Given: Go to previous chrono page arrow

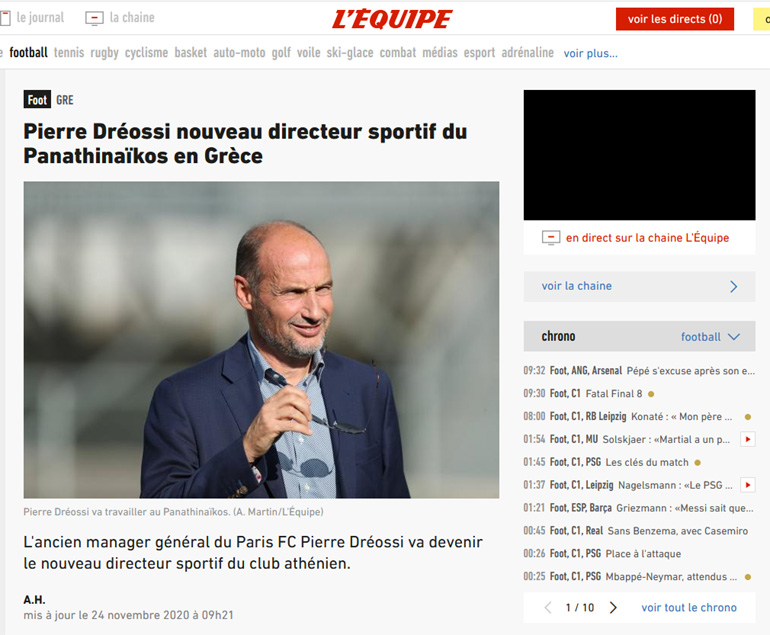Looking at the screenshot, I should point(548,607).
